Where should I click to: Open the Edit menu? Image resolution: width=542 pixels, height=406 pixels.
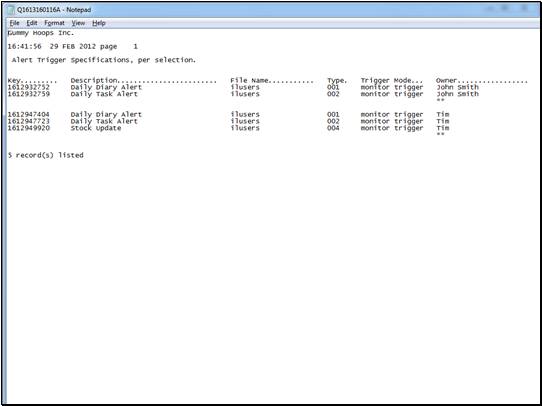click(32, 23)
